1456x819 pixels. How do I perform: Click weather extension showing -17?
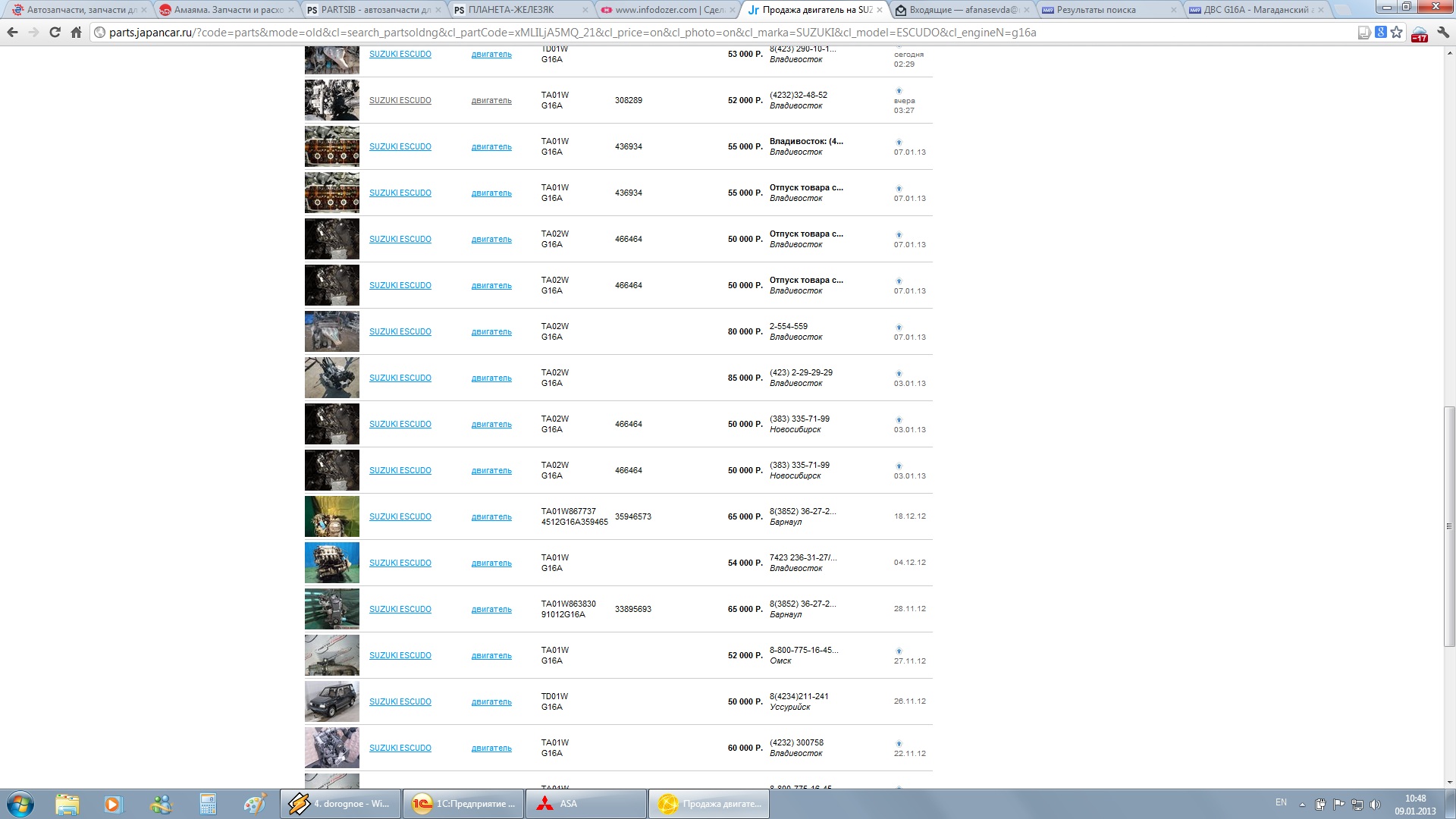click(x=1419, y=34)
